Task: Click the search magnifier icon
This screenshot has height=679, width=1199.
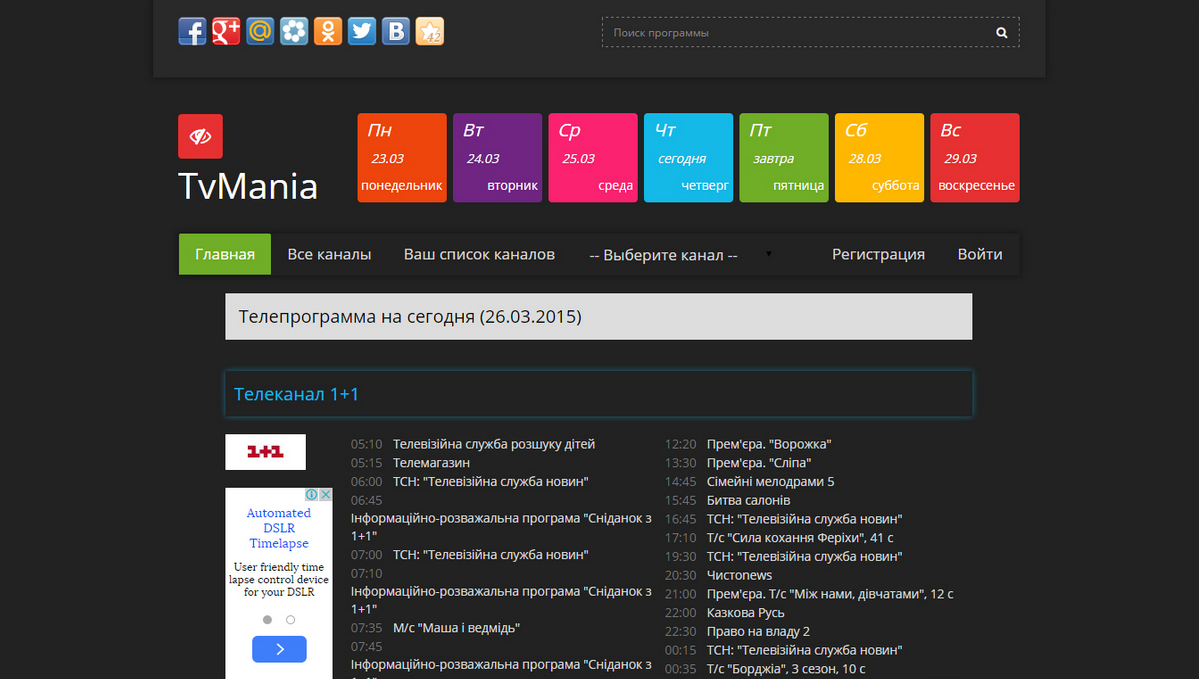Action: [x=1002, y=33]
